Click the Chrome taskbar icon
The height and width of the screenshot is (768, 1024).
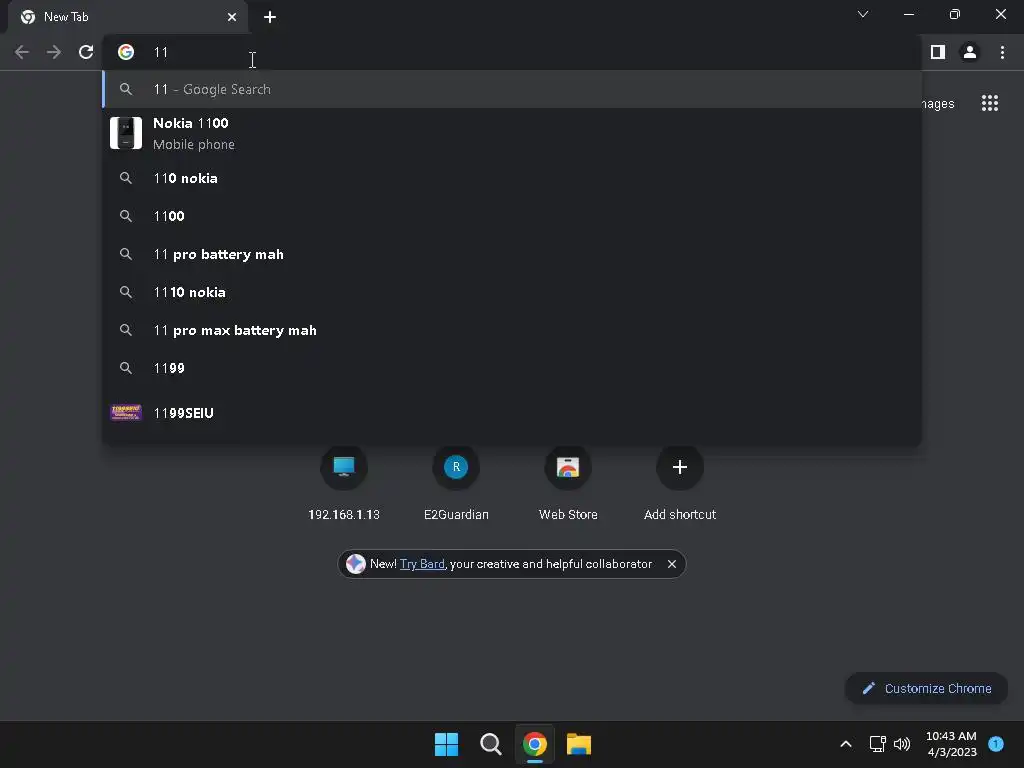(x=535, y=744)
